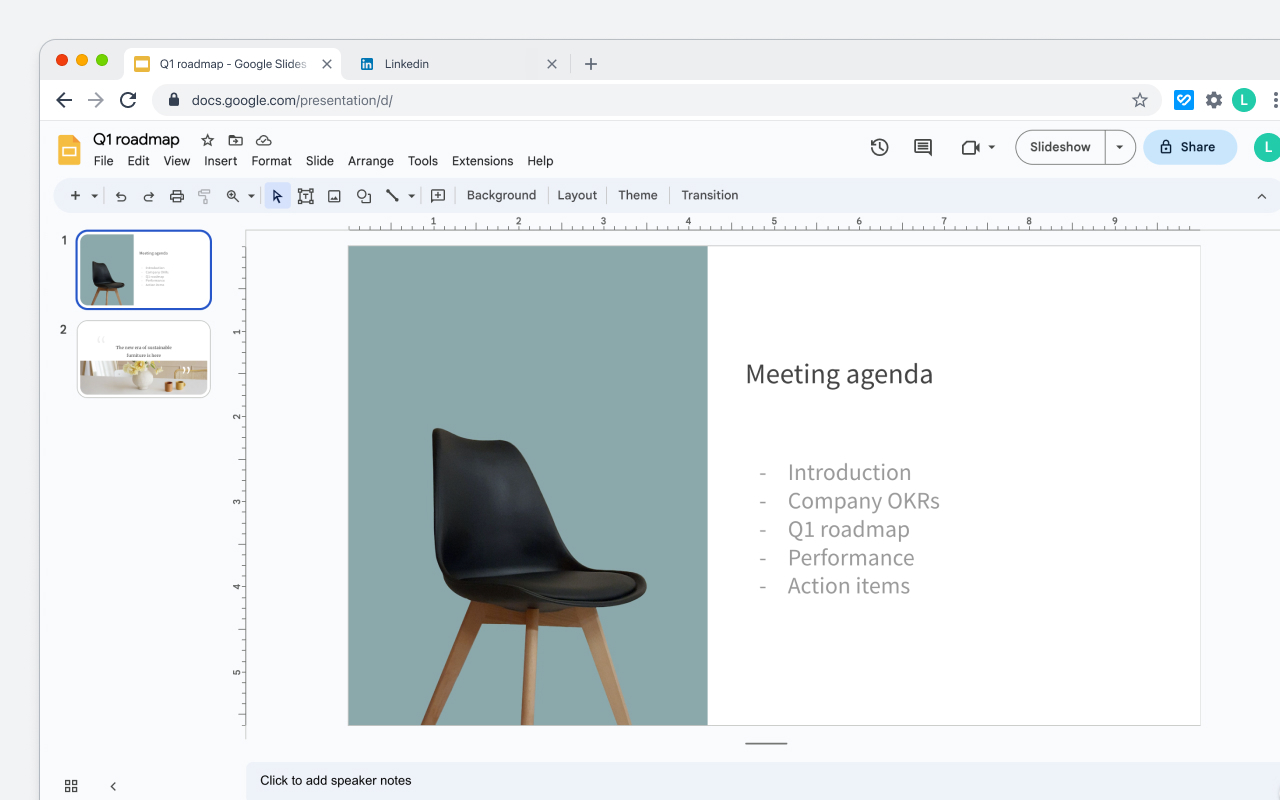Open a new browser tab
Screen dimensions: 1280x800
coord(591,64)
